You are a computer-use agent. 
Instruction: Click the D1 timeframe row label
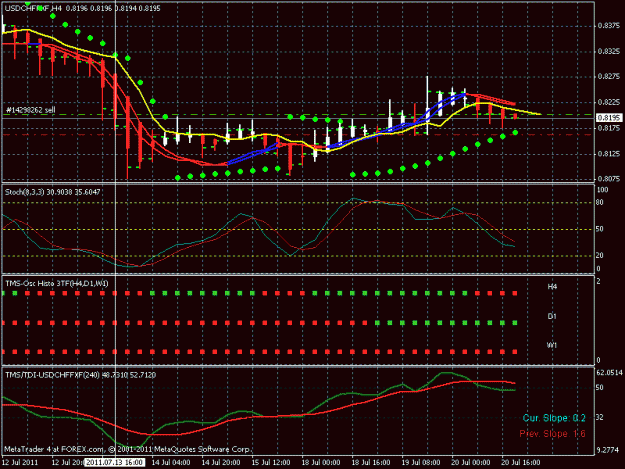coord(552,316)
